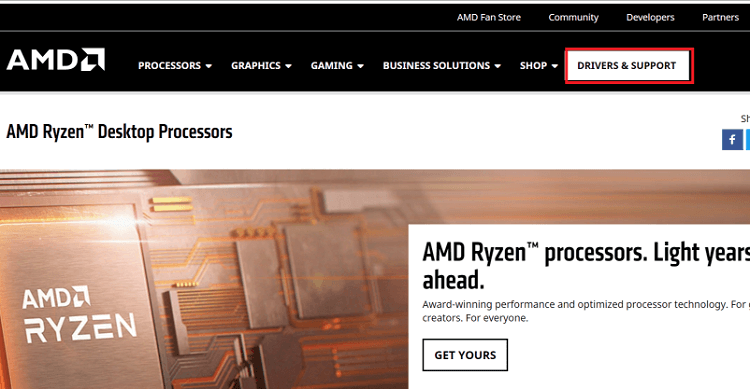
Task: Open the Developers link
Action: point(650,17)
